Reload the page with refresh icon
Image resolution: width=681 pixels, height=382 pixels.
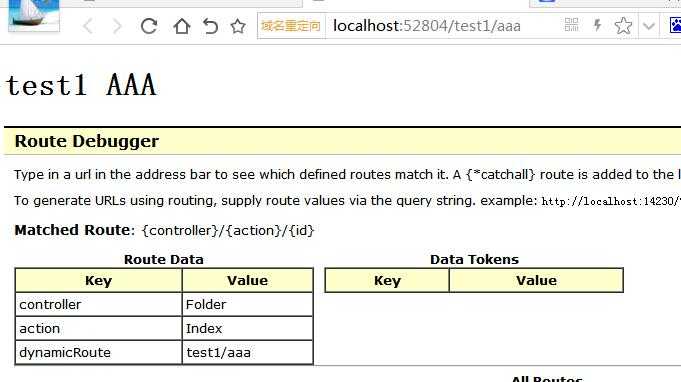tap(149, 26)
